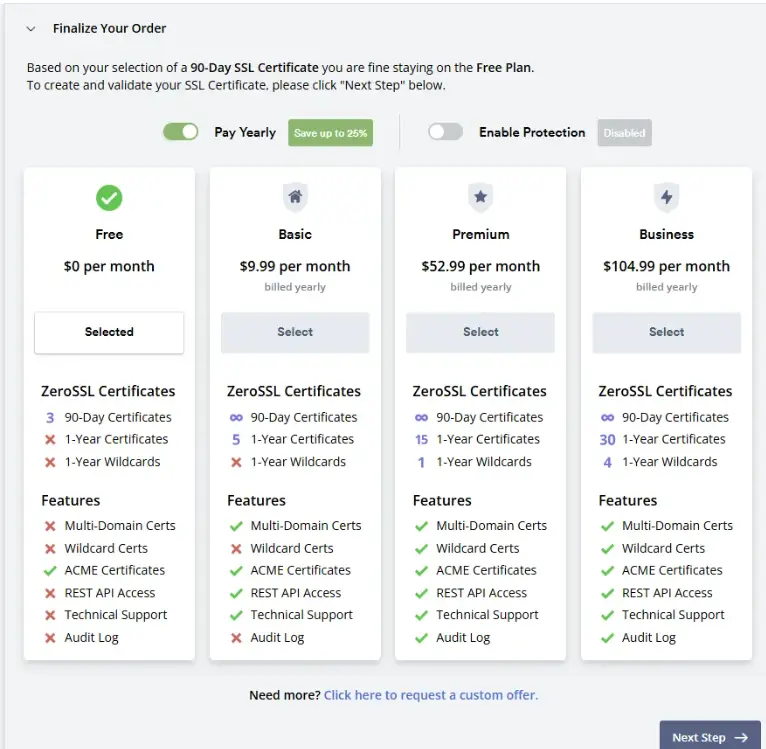Click the number 1 beside Premium 1-Year Wildcards
Image resolution: width=766 pixels, height=749 pixels.
(422, 462)
